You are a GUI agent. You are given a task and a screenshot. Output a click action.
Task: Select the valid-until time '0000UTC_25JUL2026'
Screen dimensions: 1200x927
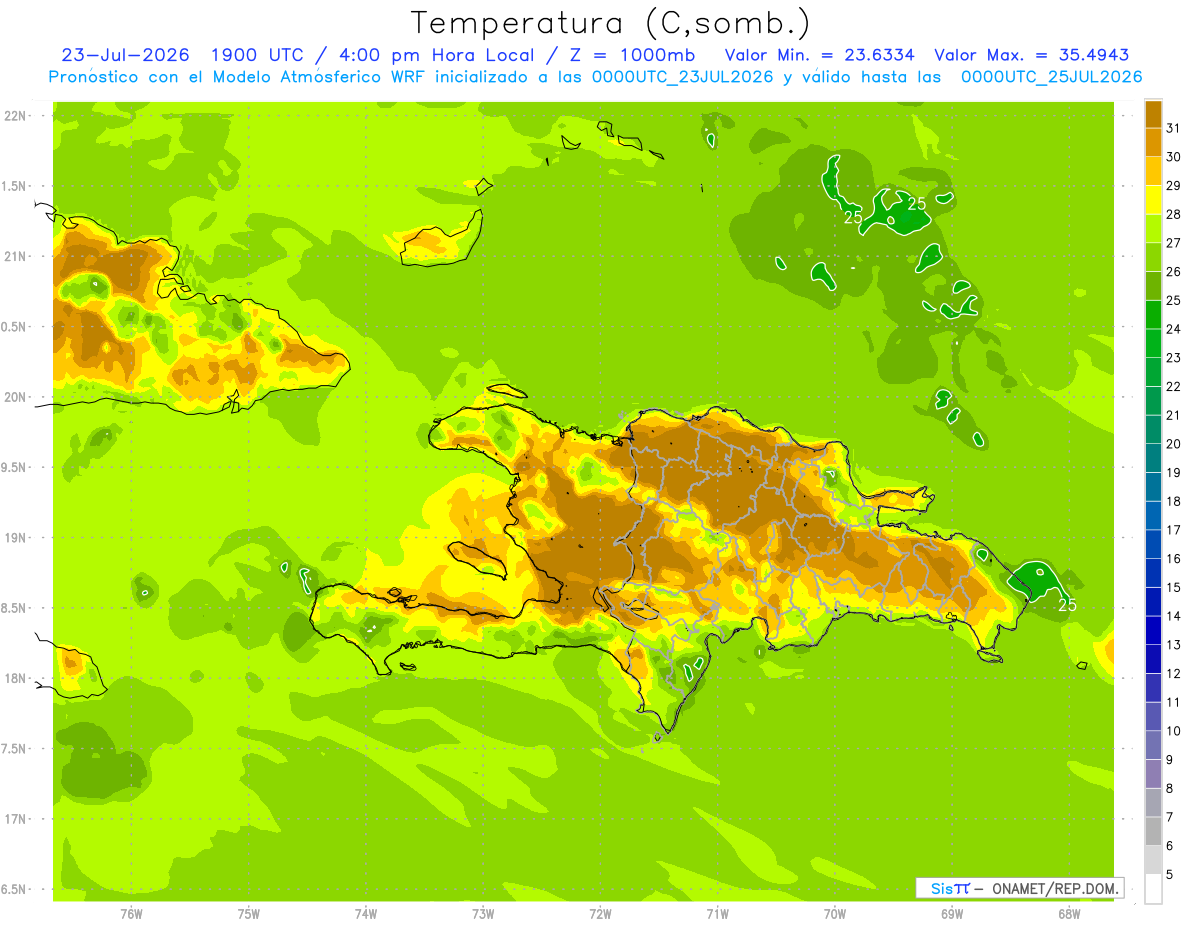click(x=1051, y=77)
